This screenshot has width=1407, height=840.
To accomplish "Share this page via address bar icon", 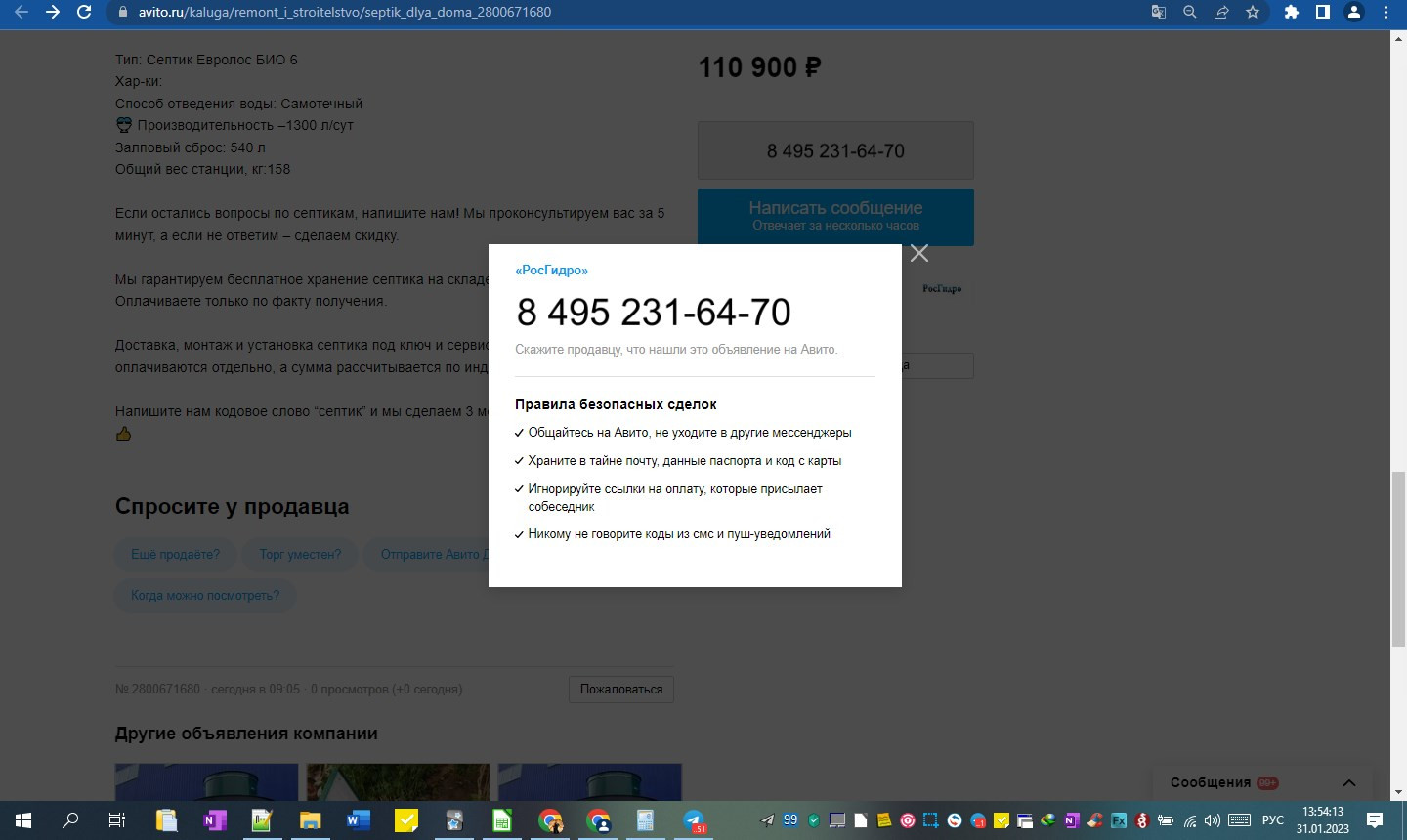I will (1221, 12).
